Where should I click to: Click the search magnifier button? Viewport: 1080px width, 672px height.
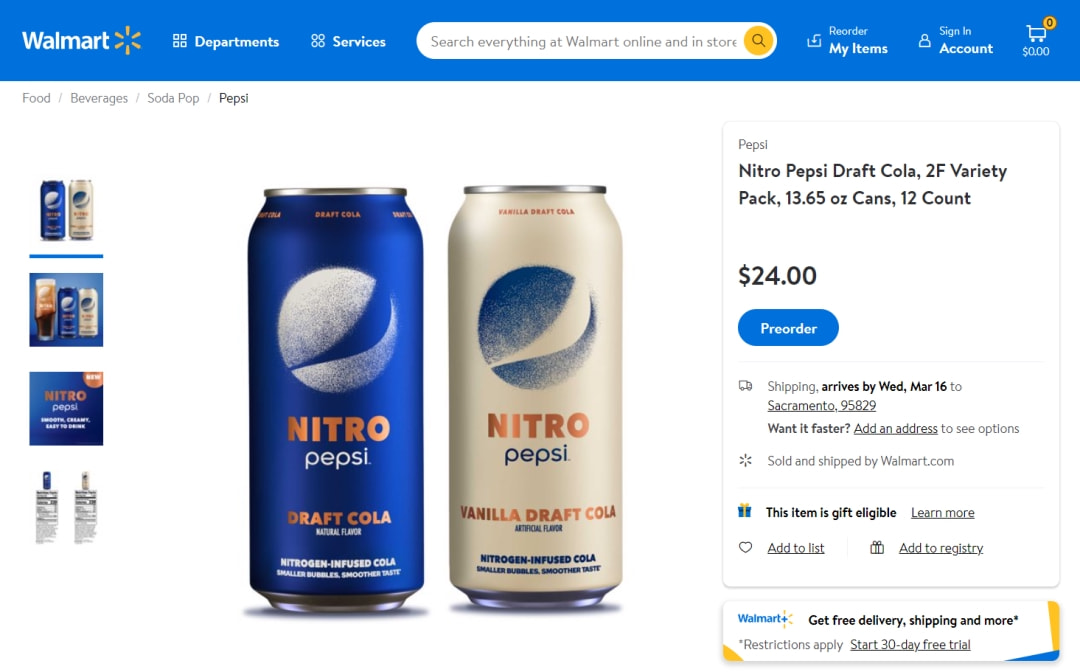[758, 41]
